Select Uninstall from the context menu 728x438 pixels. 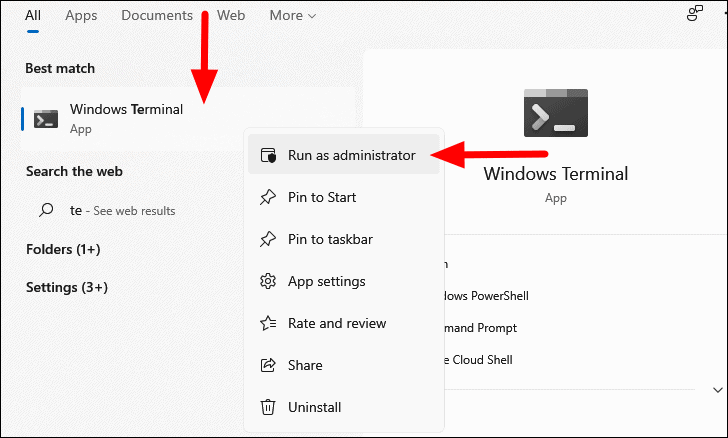344,407
